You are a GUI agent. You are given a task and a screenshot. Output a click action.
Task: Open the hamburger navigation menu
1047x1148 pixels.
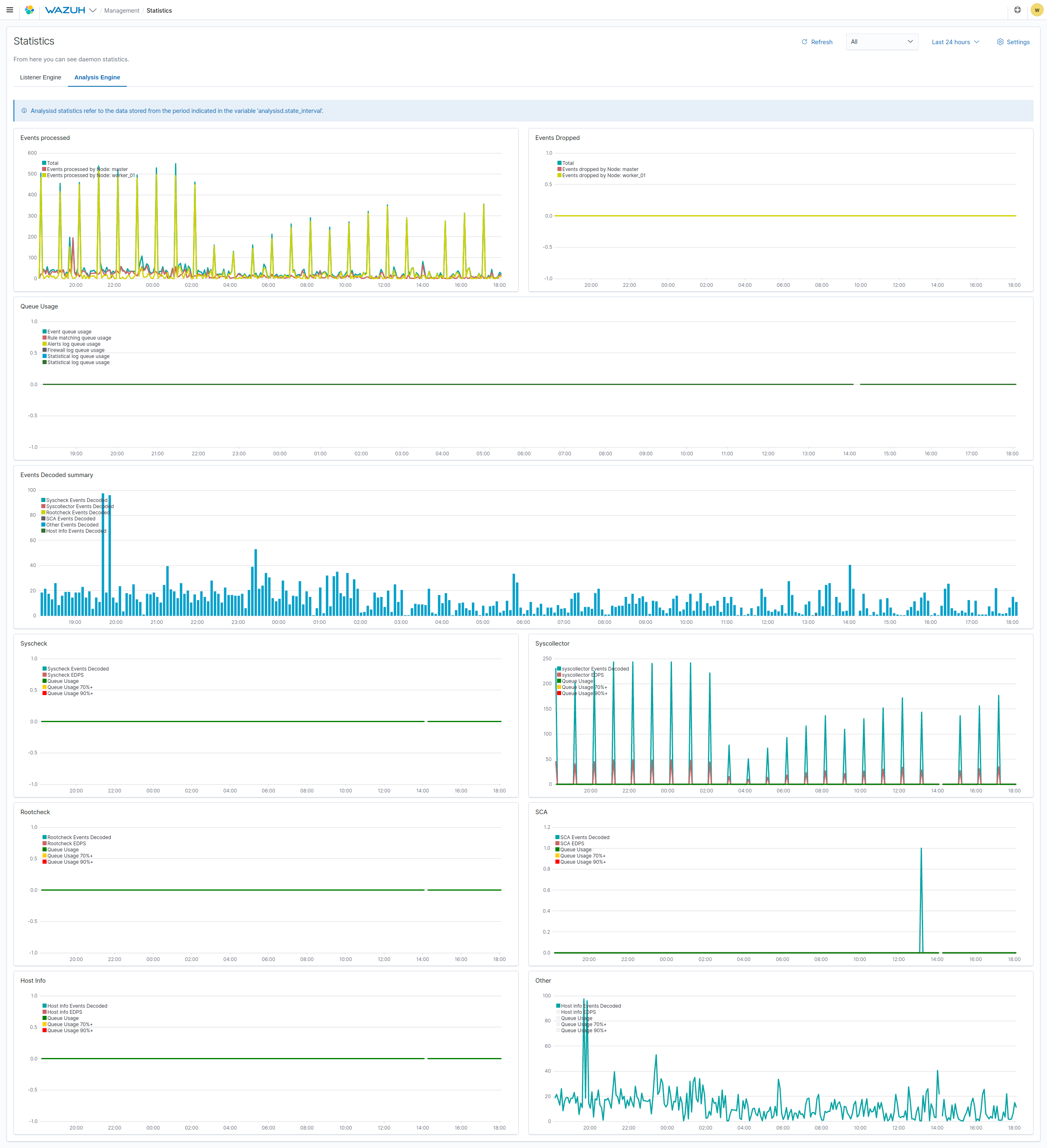[10, 10]
